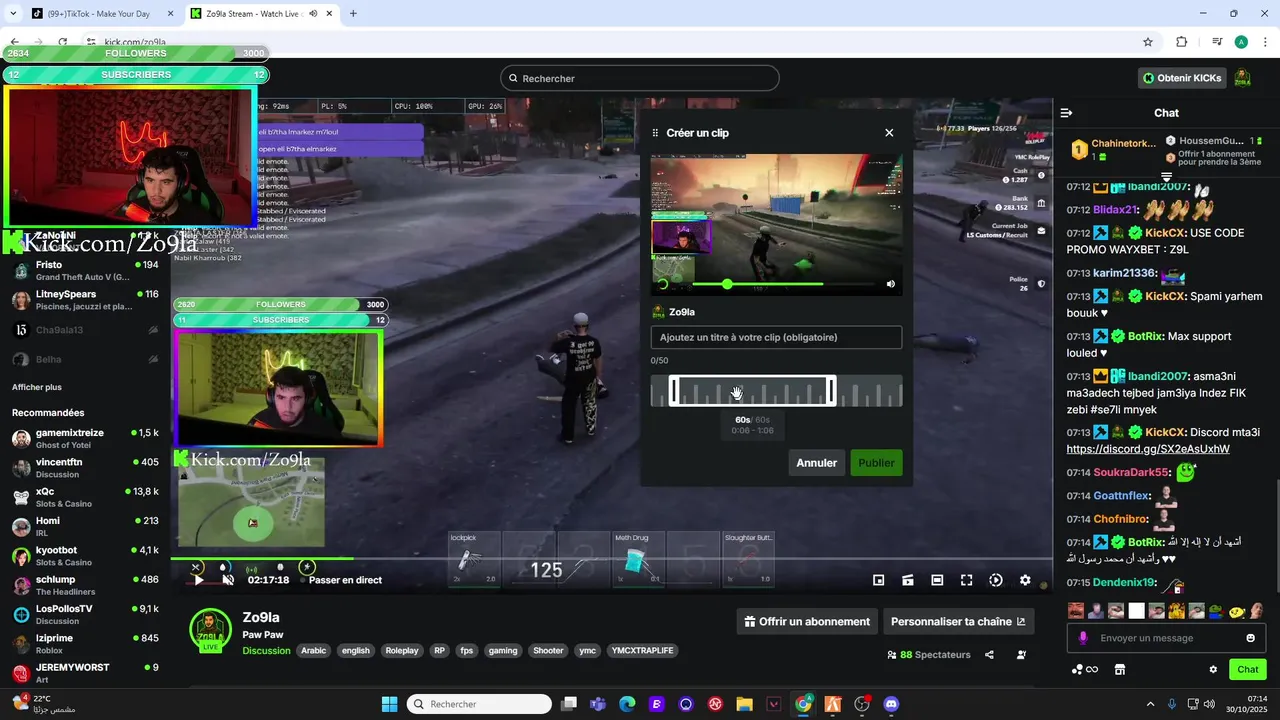Click the clip preview video thumbnail
Image resolution: width=1280 pixels, height=720 pixels.
pyautogui.click(x=776, y=224)
